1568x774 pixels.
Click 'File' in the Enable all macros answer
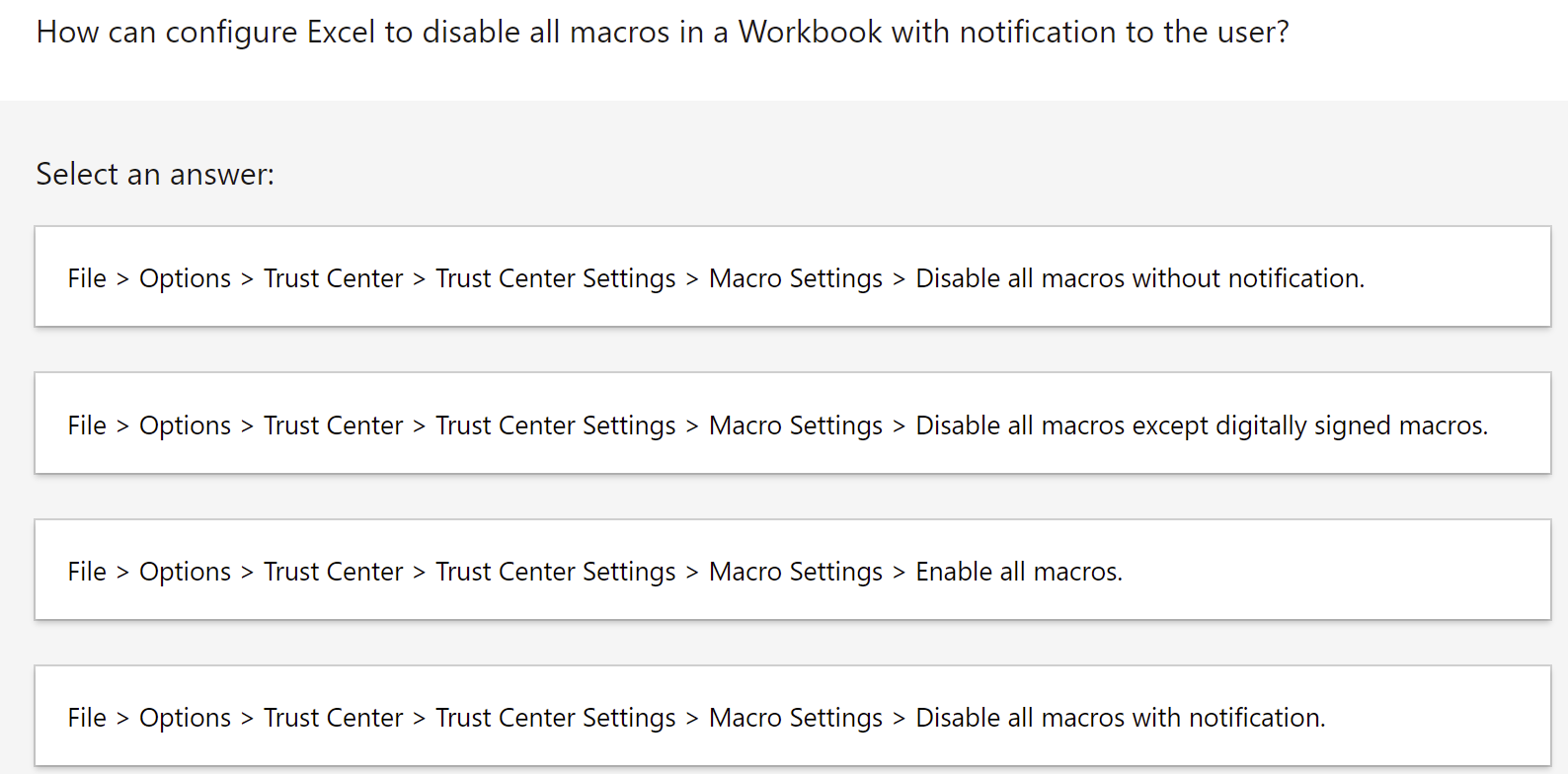(x=87, y=572)
